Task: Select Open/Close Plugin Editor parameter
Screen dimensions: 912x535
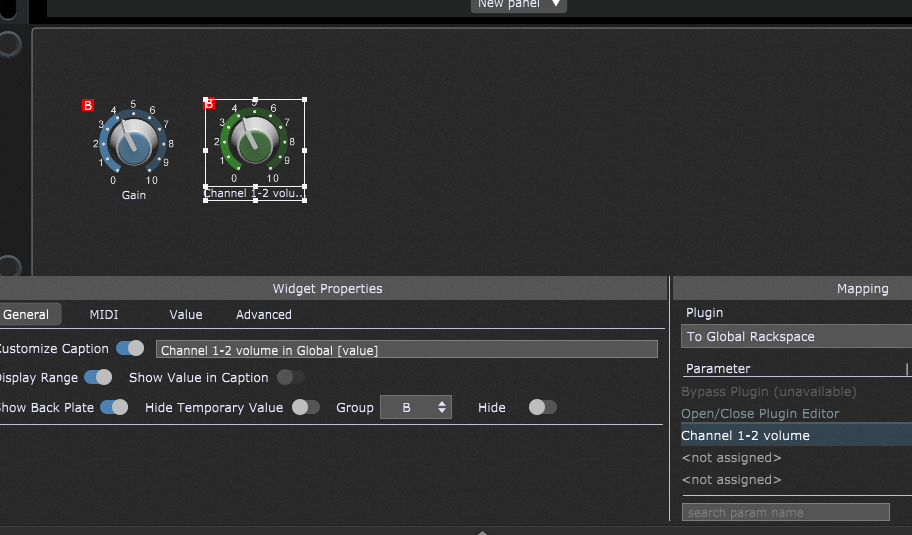Action: [760, 413]
